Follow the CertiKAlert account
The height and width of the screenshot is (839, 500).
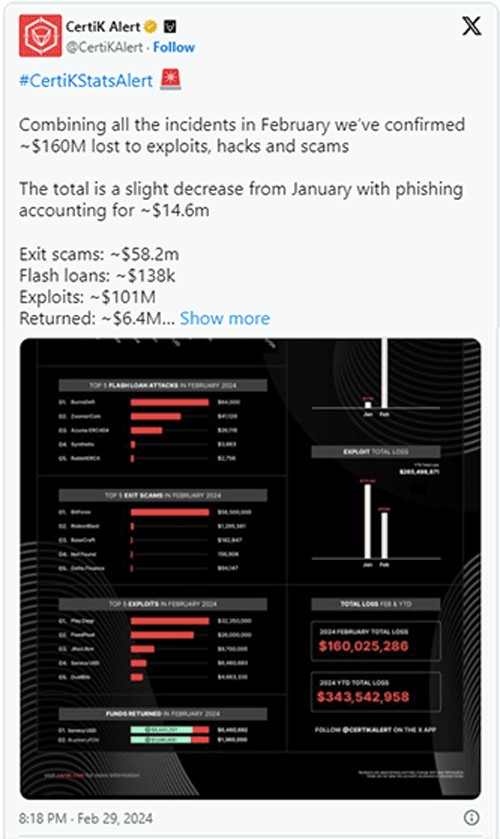point(174,48)
